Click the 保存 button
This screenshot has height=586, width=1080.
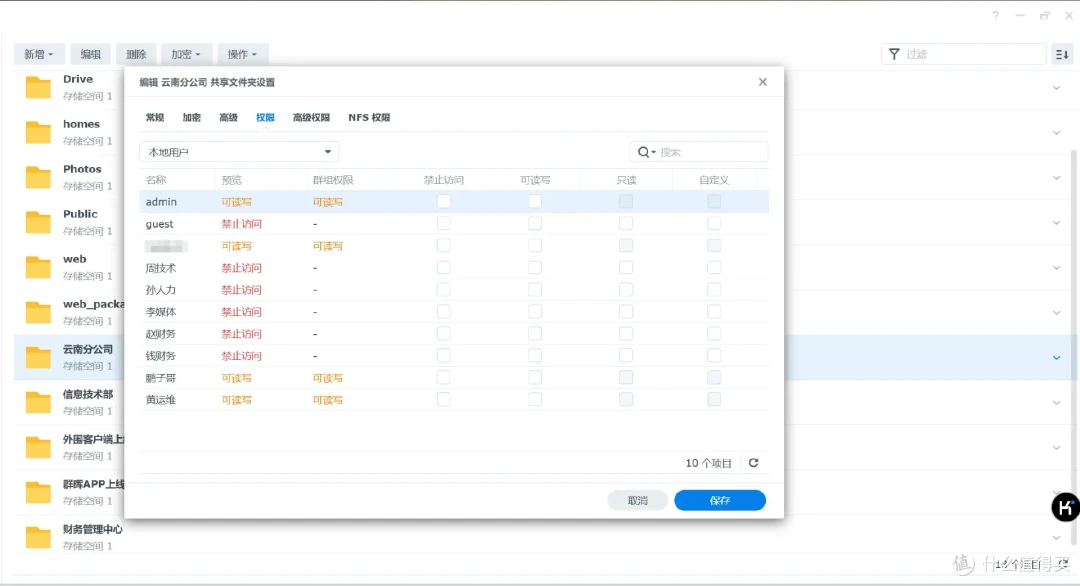pos(720,501)
